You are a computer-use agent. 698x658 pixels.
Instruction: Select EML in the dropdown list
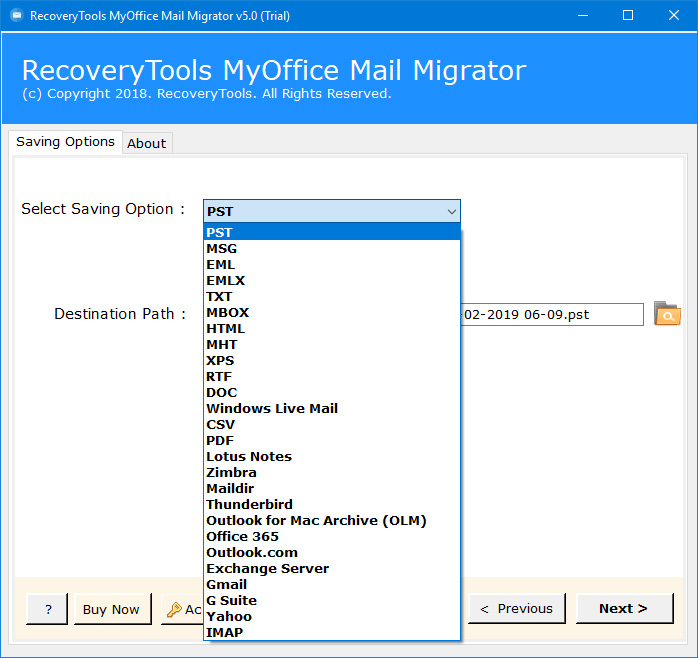tap(332, 264)
